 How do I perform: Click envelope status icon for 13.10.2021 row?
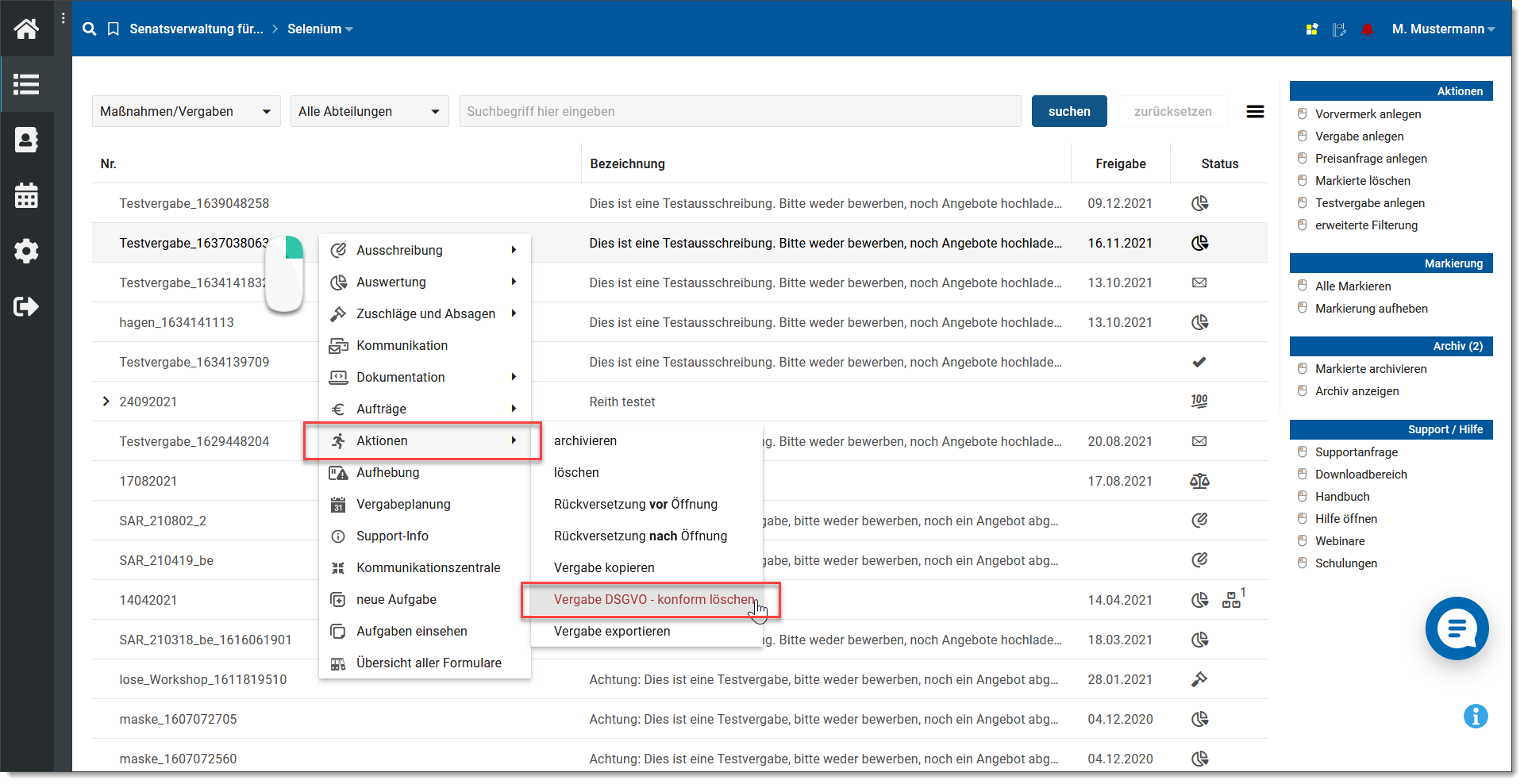[1199, 282]
